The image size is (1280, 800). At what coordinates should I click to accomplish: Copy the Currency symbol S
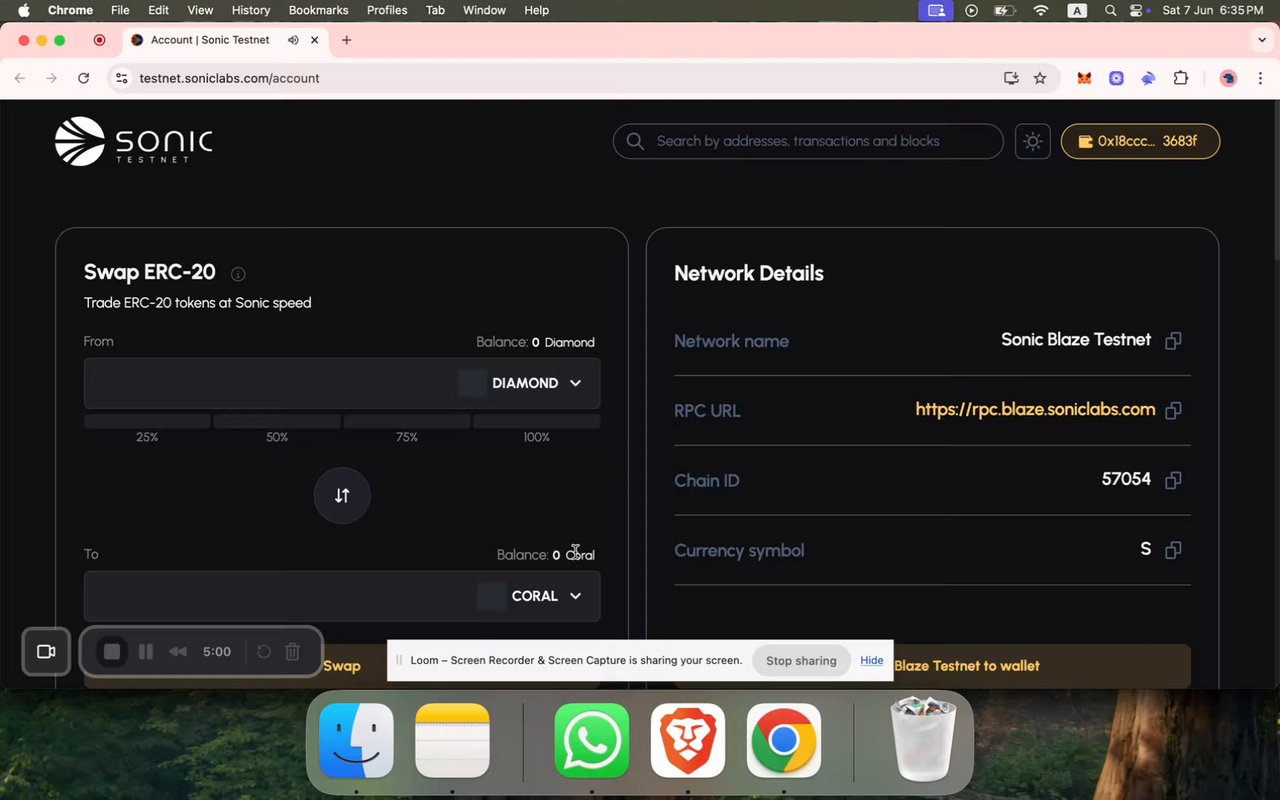[1174, 550]
